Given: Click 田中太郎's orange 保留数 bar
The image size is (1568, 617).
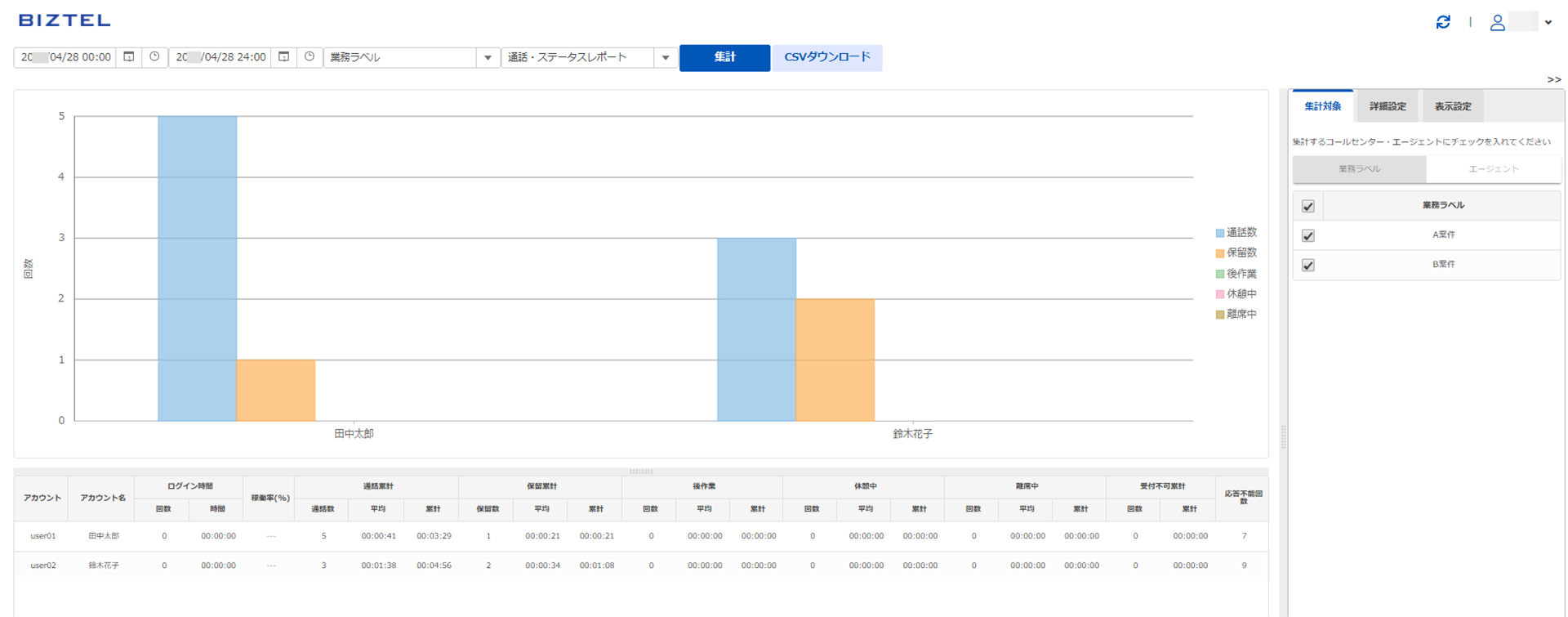Looking at the screenshot, I should pyautogui.click(x=276, y=391).
